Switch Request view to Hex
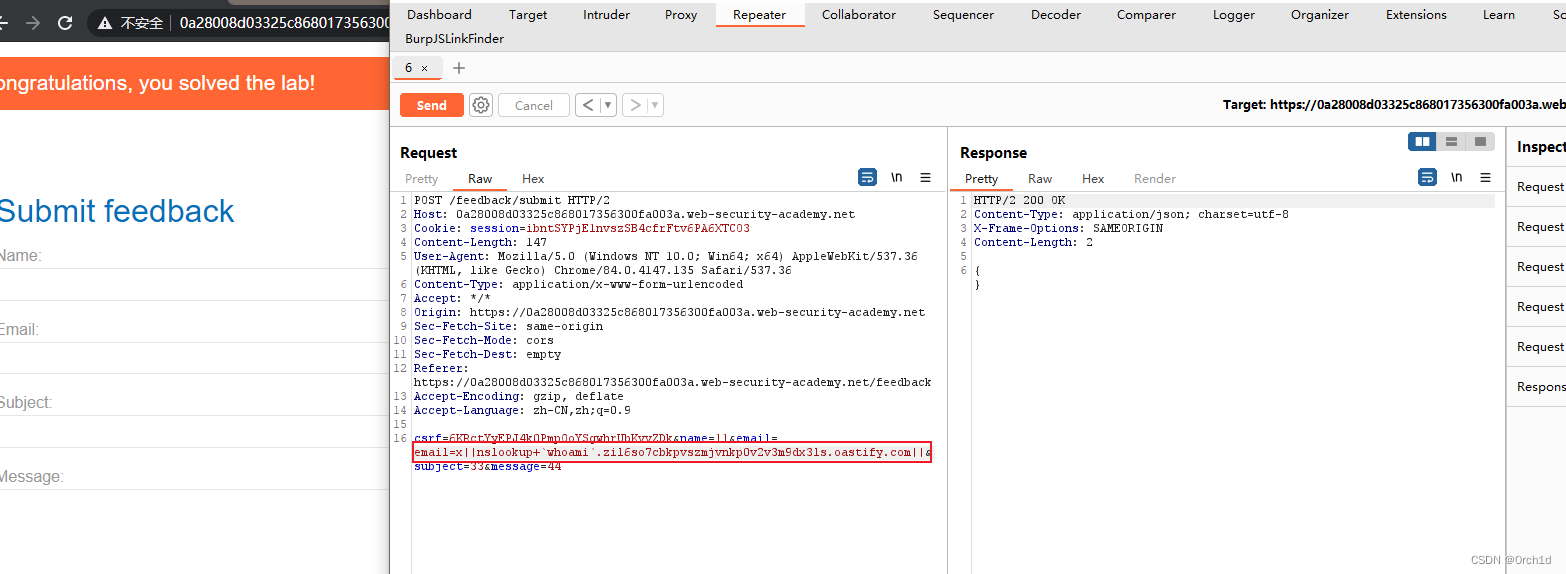Screen dimensions: 1566x574 coord(533,179)
